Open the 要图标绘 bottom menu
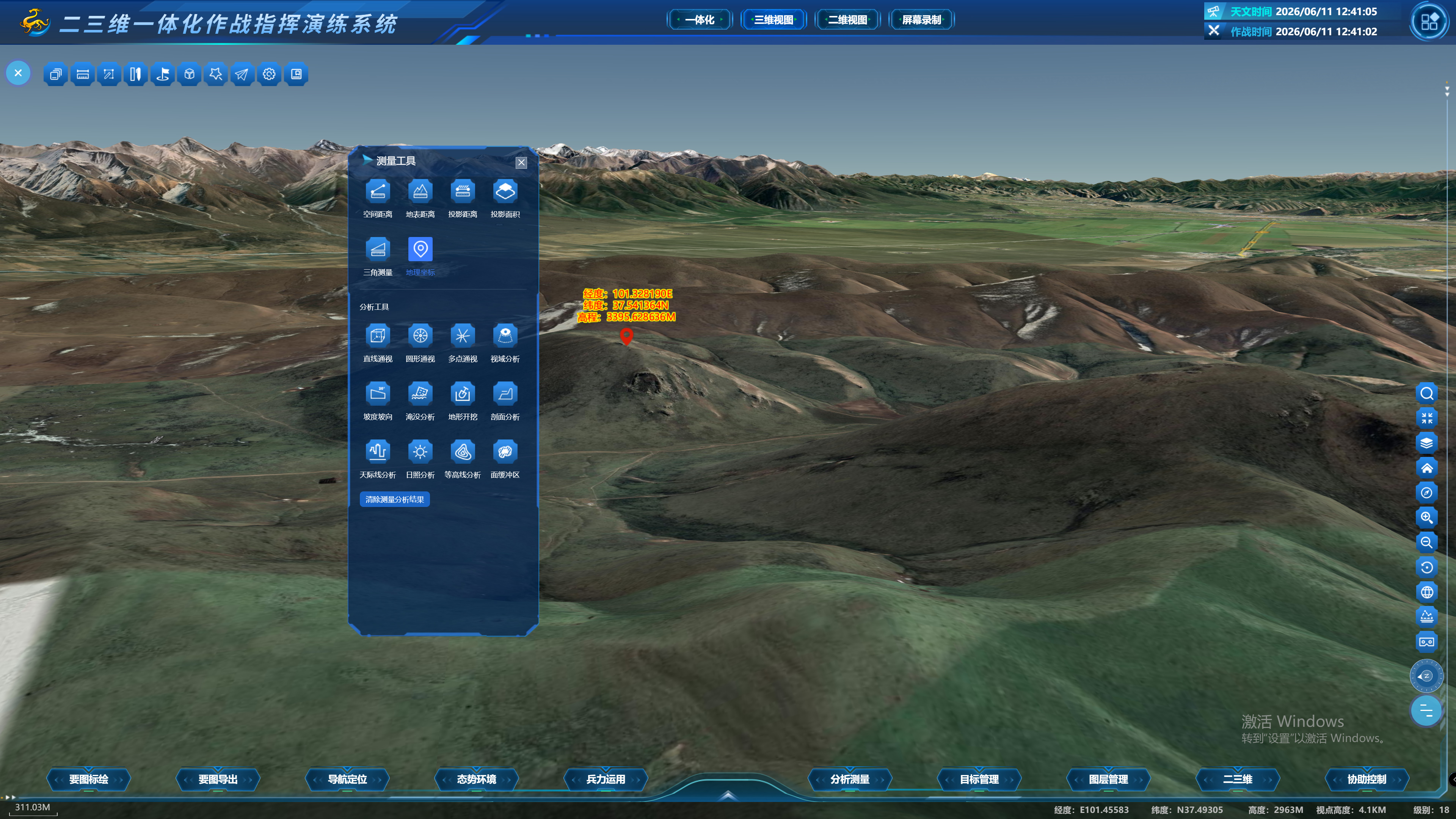Viewport: 1456px width, 819px height. (x=89, y=780)
